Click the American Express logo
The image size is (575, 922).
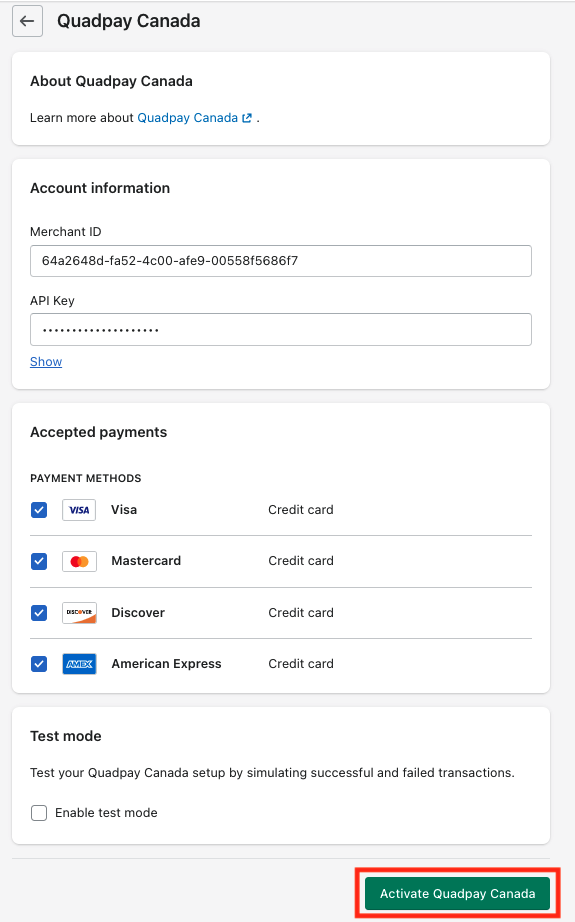pyautogui.click(x=79, y=664)
